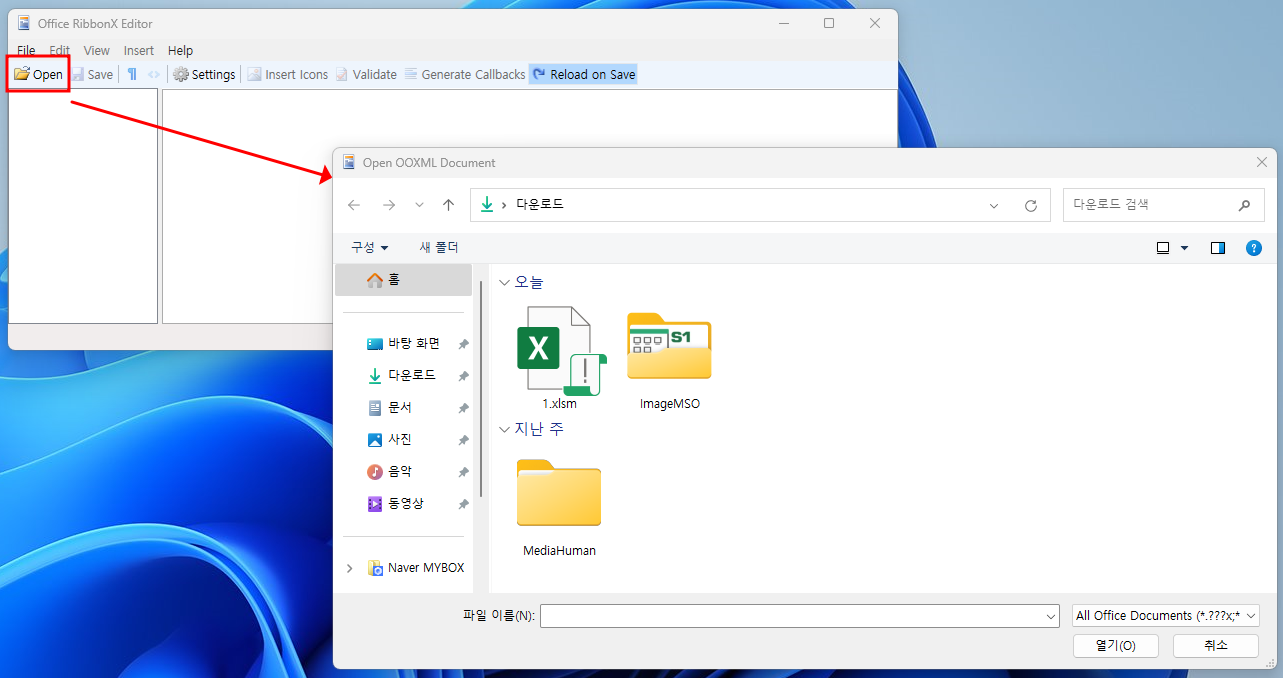Click the 새 폴더 button
Image resolution: width=1283 pixels, height=678 pixels.
[439, 247]
